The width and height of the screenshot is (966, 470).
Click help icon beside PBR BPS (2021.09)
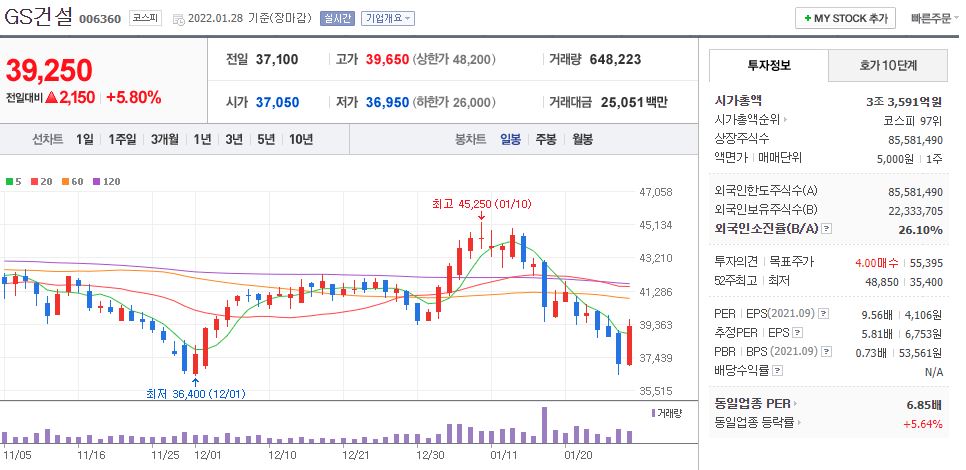point(826,352)
